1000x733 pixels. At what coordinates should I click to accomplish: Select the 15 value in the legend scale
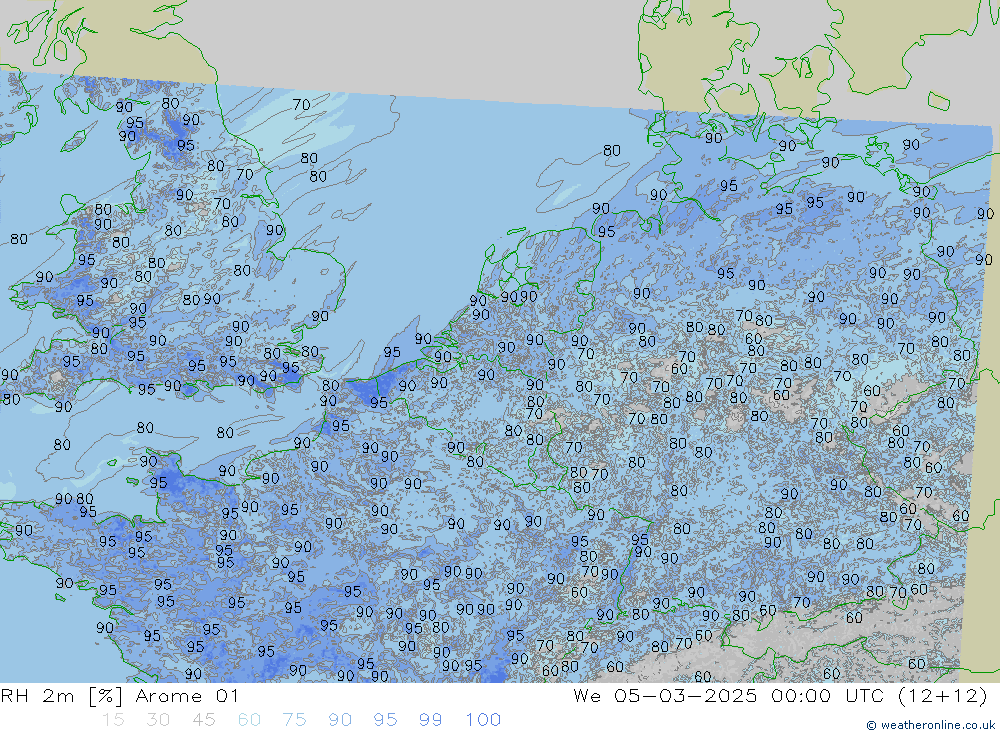tap(113, 720)
